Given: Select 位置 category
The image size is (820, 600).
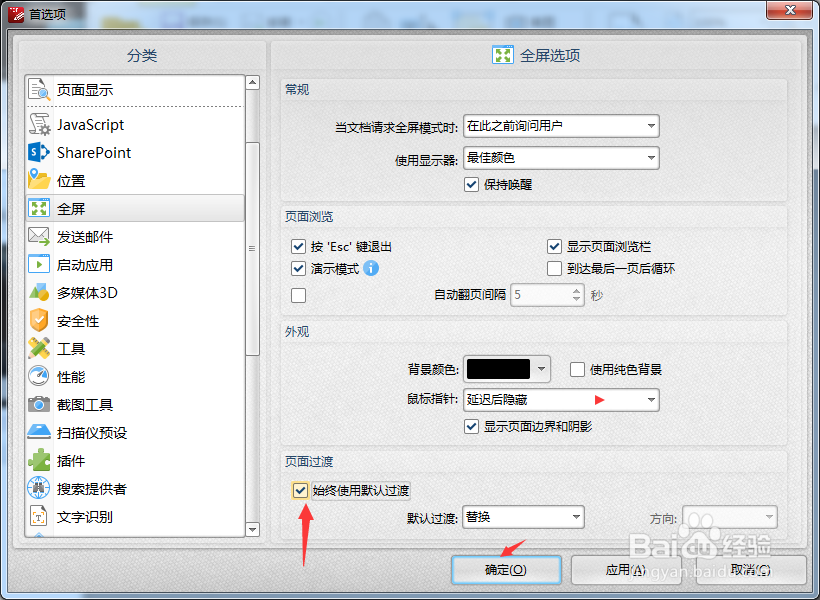Looking at the screenshot, I should click(135, 180).
